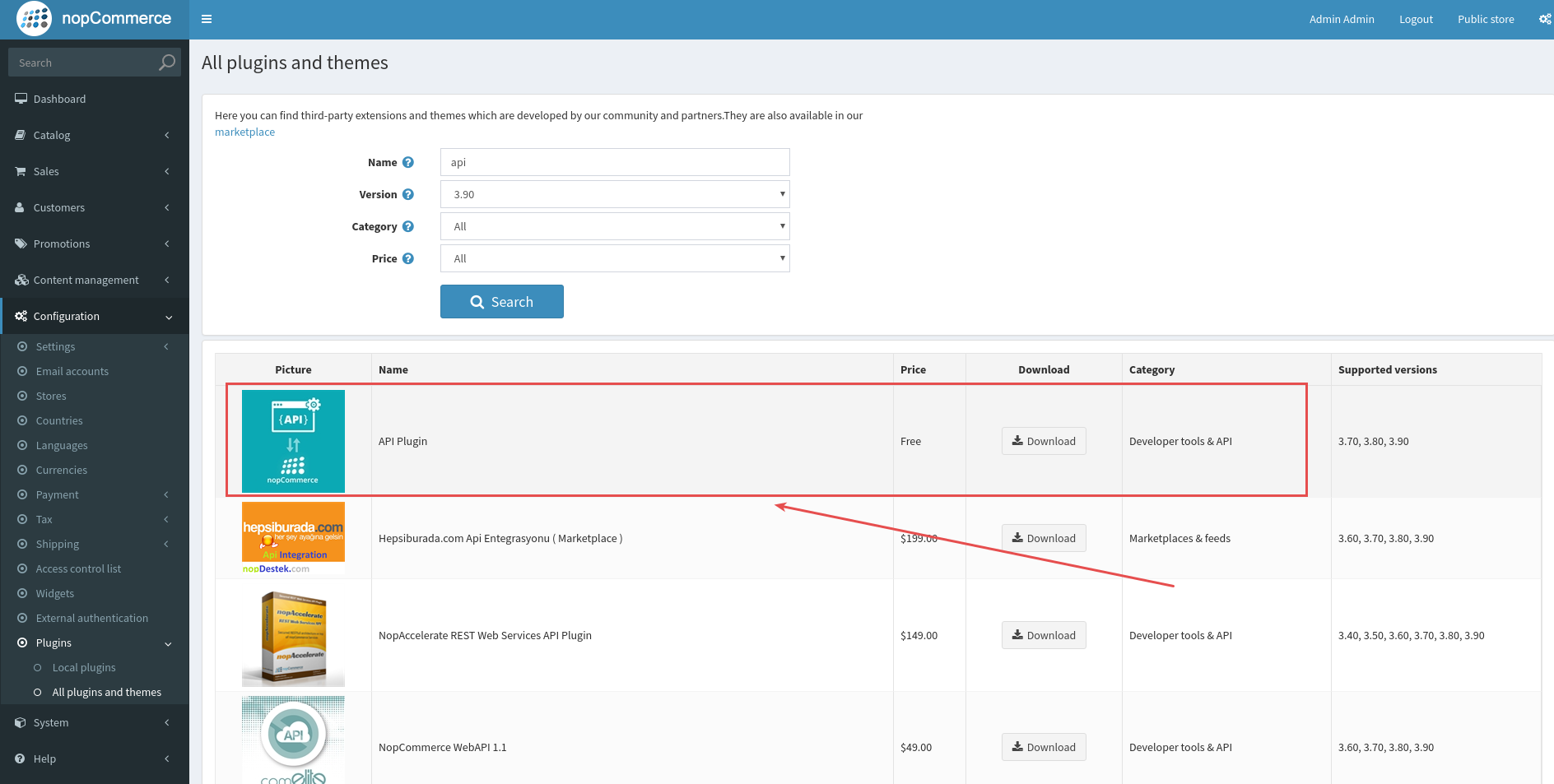This screenshot has height=784, width=1554.
Task: Click the nopCommerce logo
Action: click(x=94, y=19)
